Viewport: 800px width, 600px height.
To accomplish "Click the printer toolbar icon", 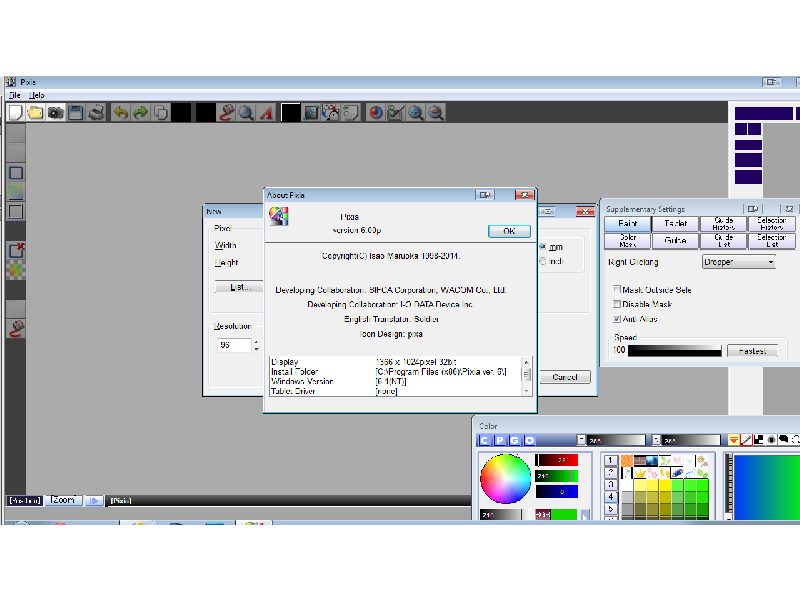I will (96, 113).
